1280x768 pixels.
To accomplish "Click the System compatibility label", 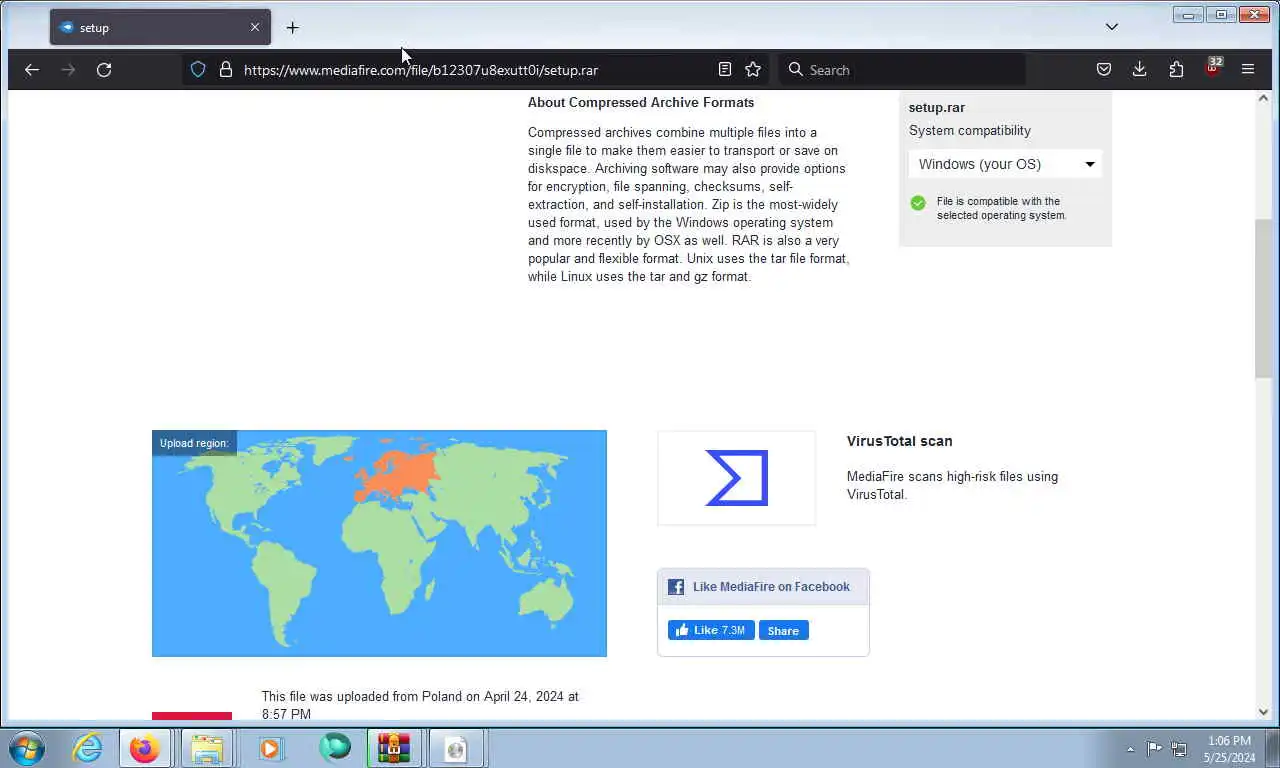I will pyautogui.click(x=970, y=131).
